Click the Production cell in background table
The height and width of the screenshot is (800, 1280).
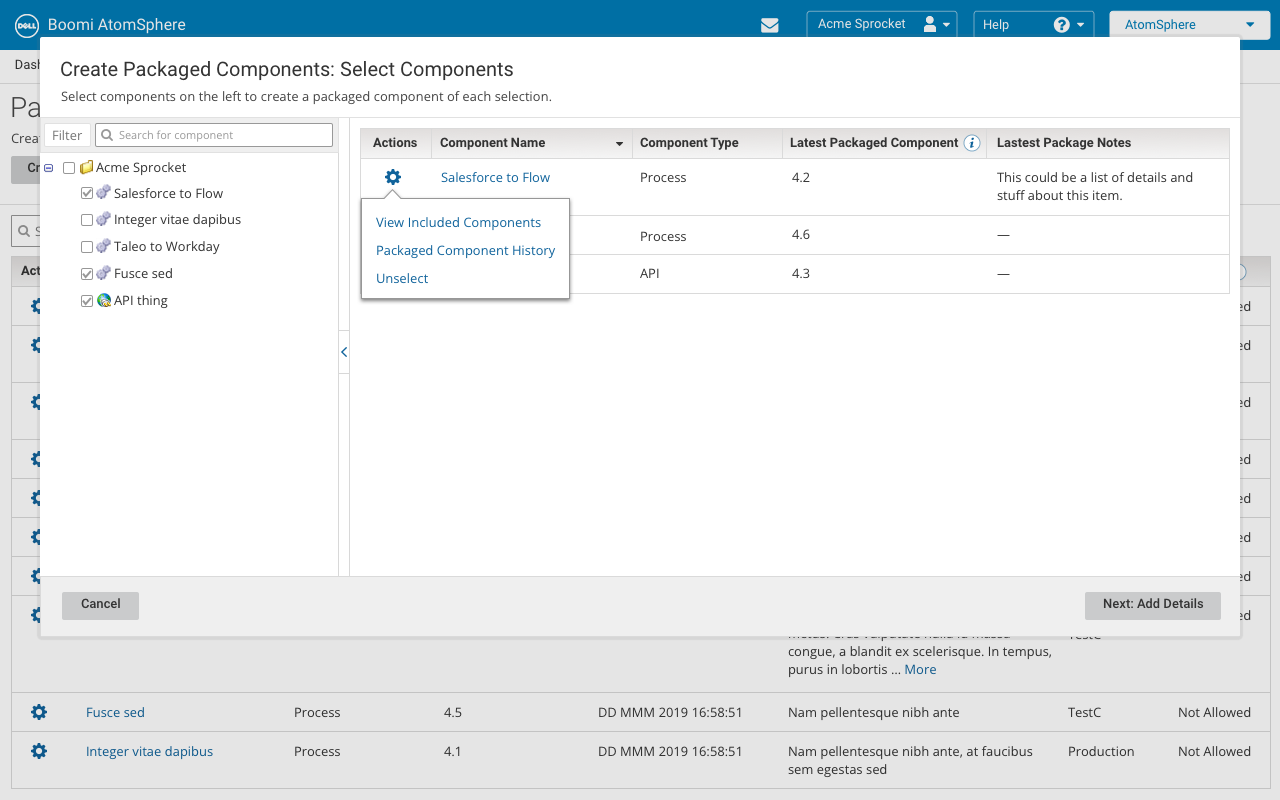[1101, 751]
